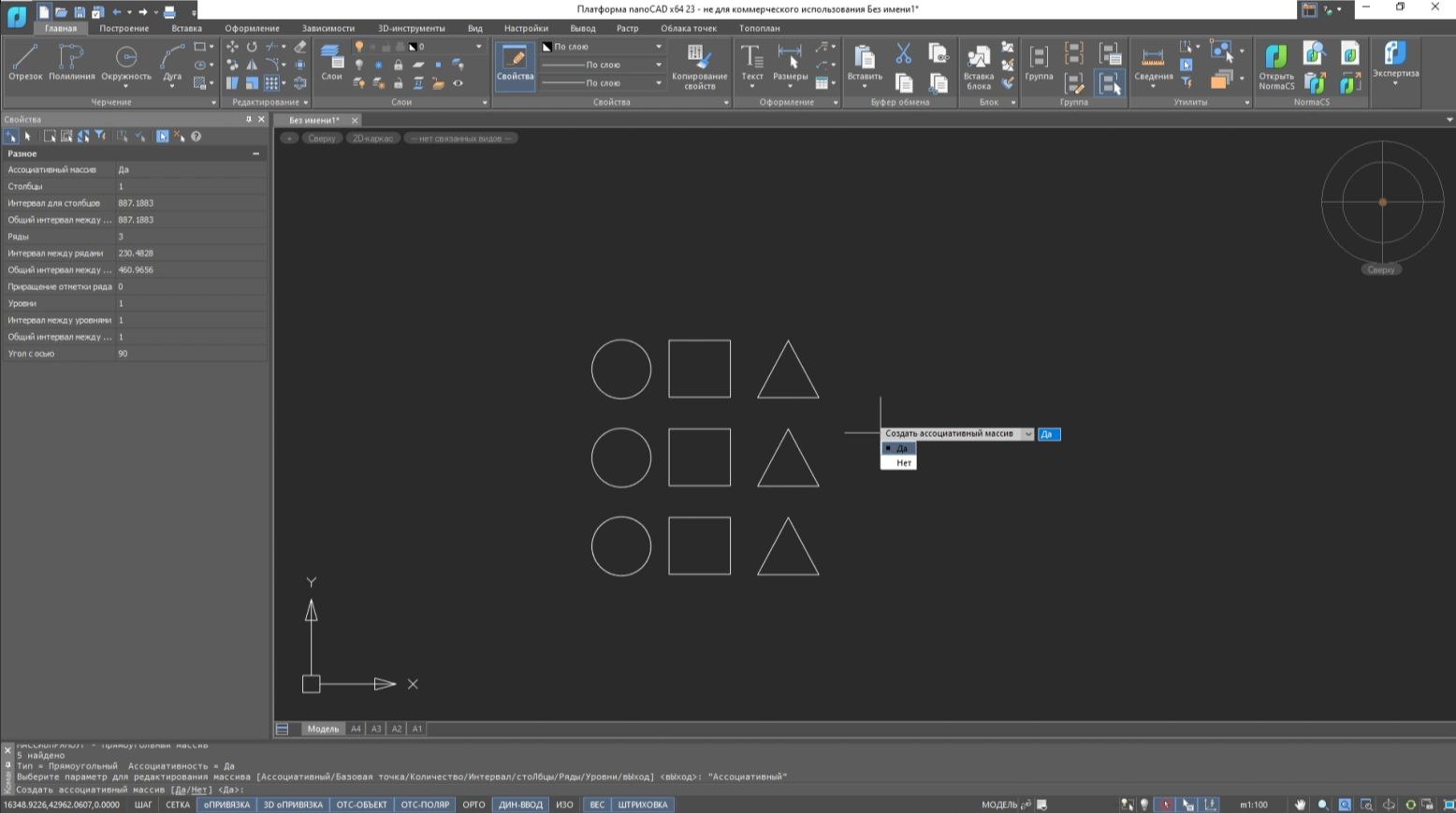
Task: Close the Без имени1 document tab
Action: click(x=355, y=121)
